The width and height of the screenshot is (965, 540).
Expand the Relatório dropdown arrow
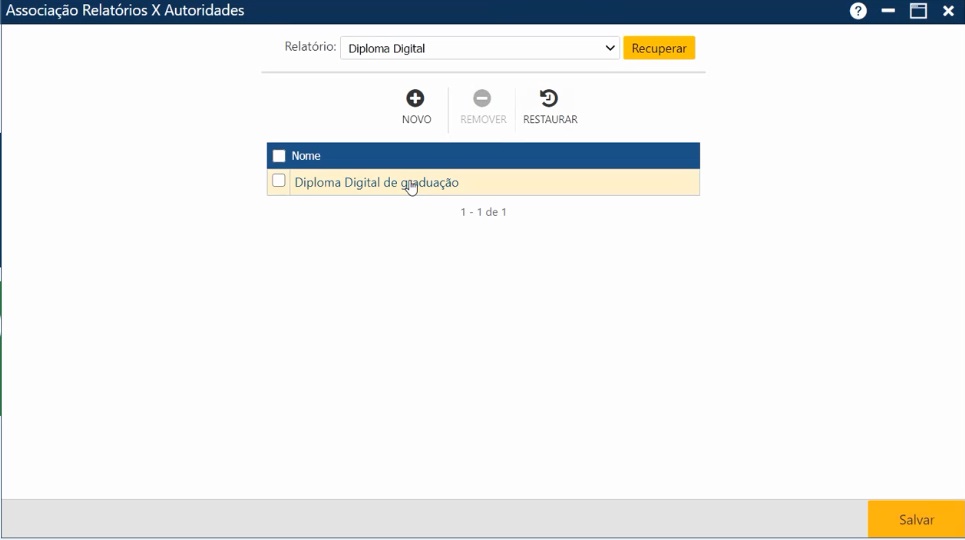coord(610,48)
